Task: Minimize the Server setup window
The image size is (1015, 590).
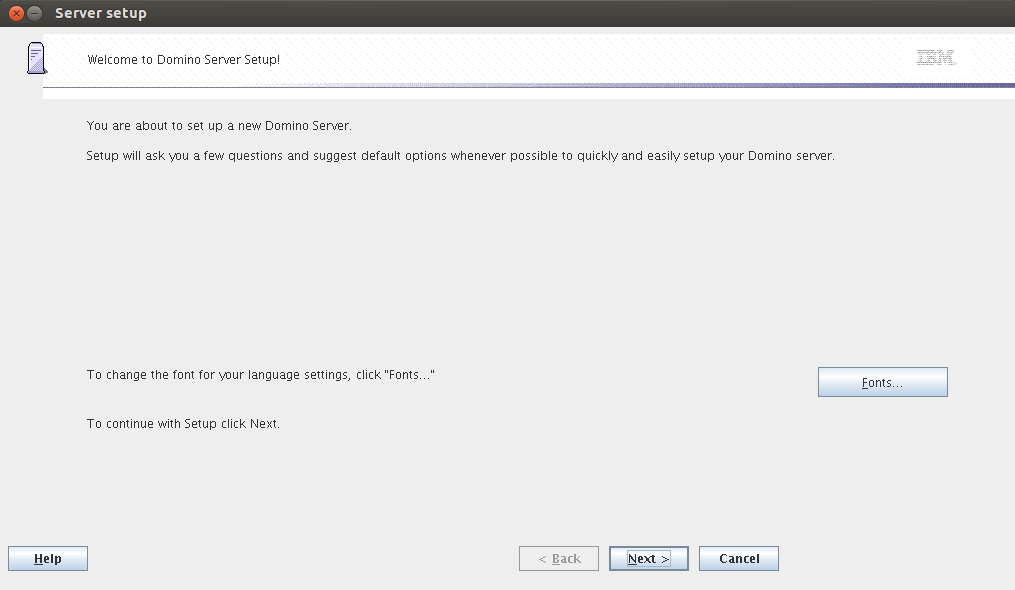Action: (x=35, y=13)
